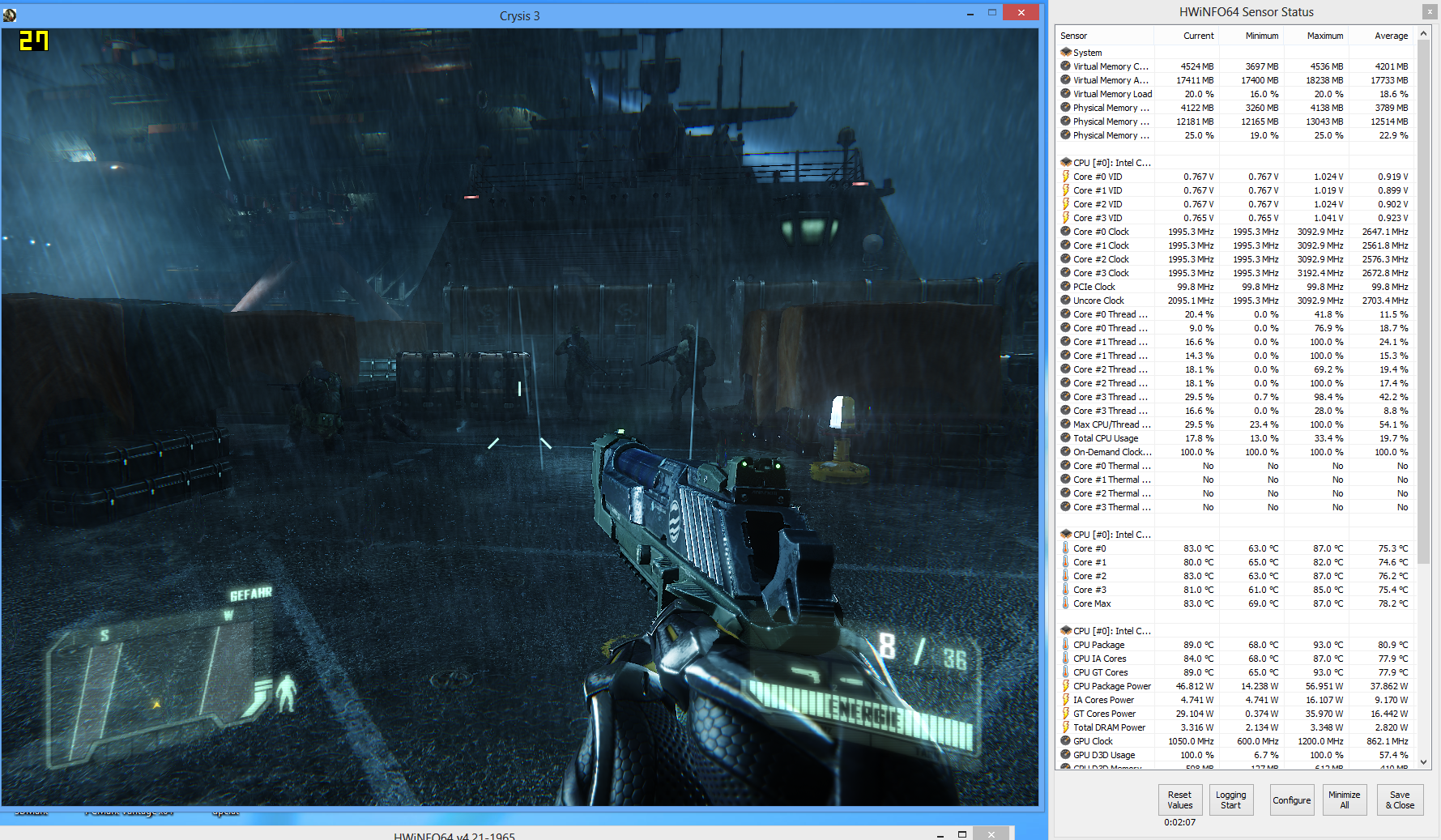Click the sensor list scrollbar up arrow

[x=1424, y=34]
